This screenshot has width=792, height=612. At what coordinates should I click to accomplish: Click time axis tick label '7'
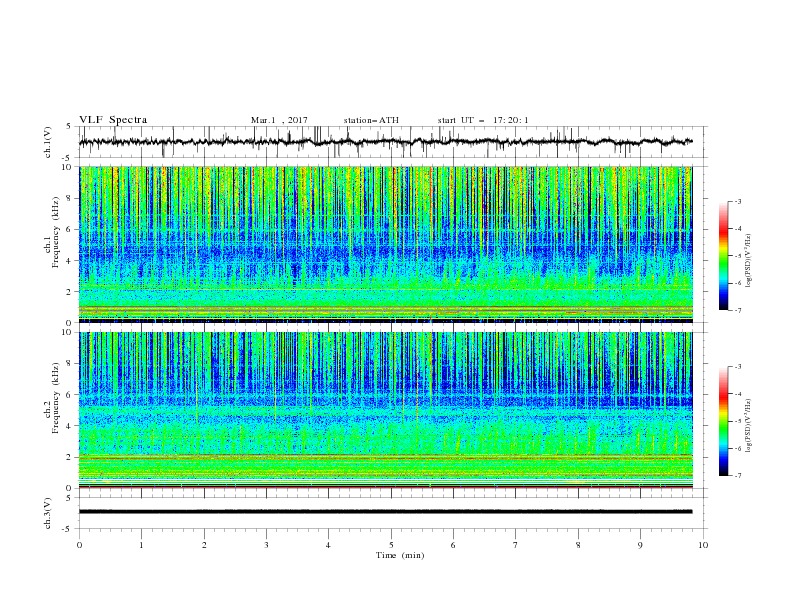516,545
